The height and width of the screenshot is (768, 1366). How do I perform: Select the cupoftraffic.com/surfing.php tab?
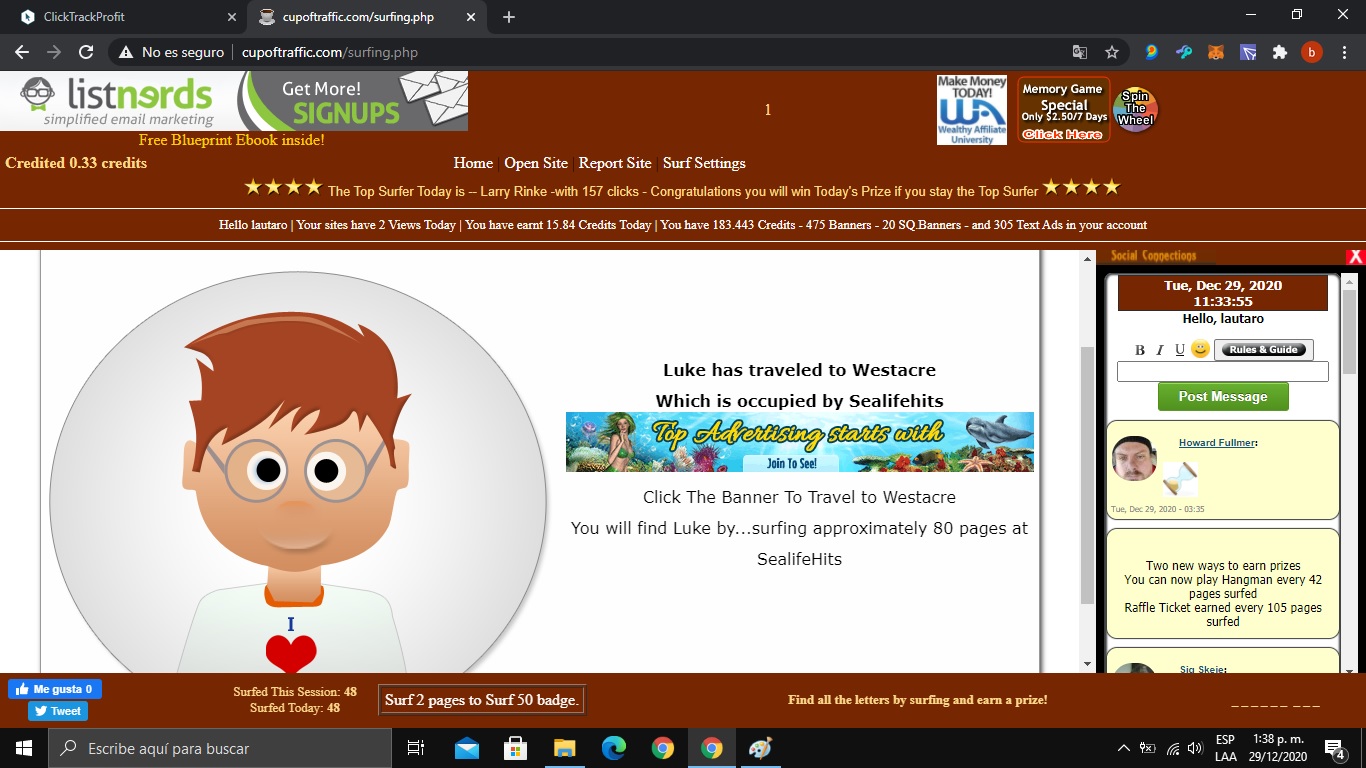[367, 17]
